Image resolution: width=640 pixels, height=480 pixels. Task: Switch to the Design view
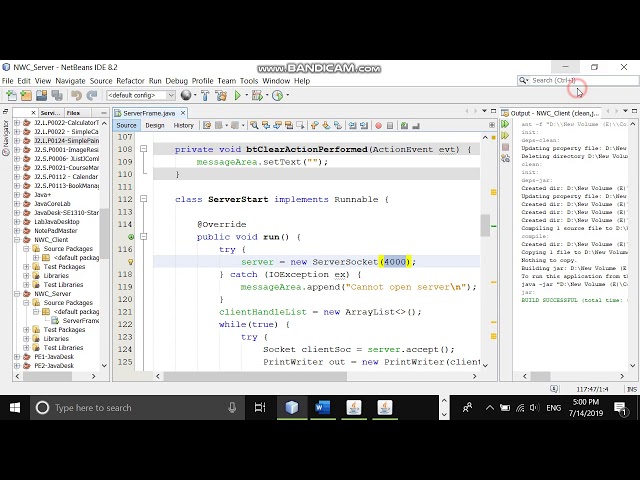click(x=155, y=125)
